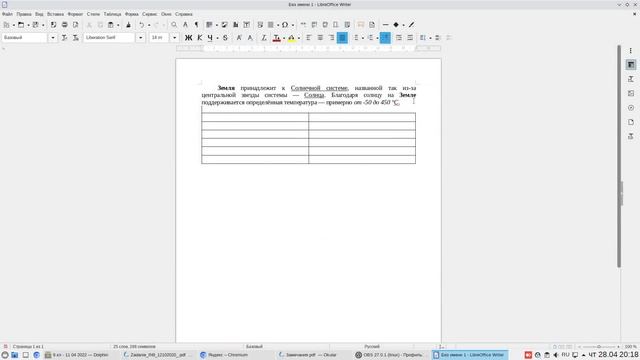Print the document using the printer icon

pos(64,25)
